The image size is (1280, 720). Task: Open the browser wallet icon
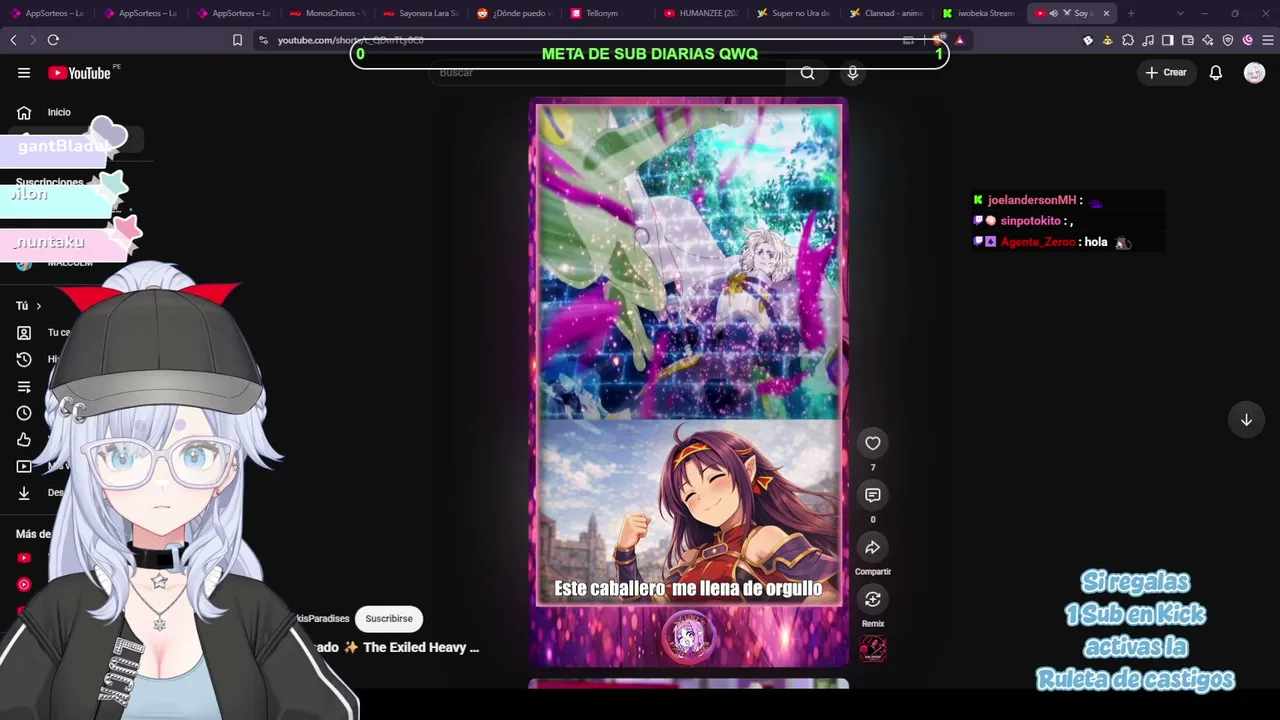coord(1188,40)
